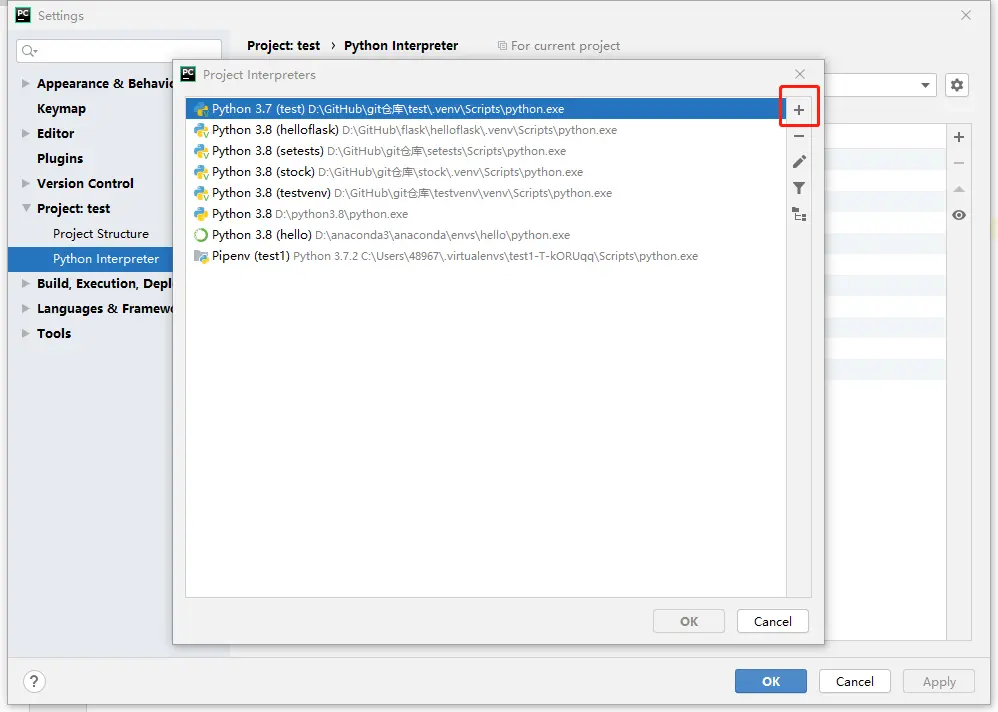Focus the Settings search field
The width and height of the screenshot is (998, 712).
(119, 51)
